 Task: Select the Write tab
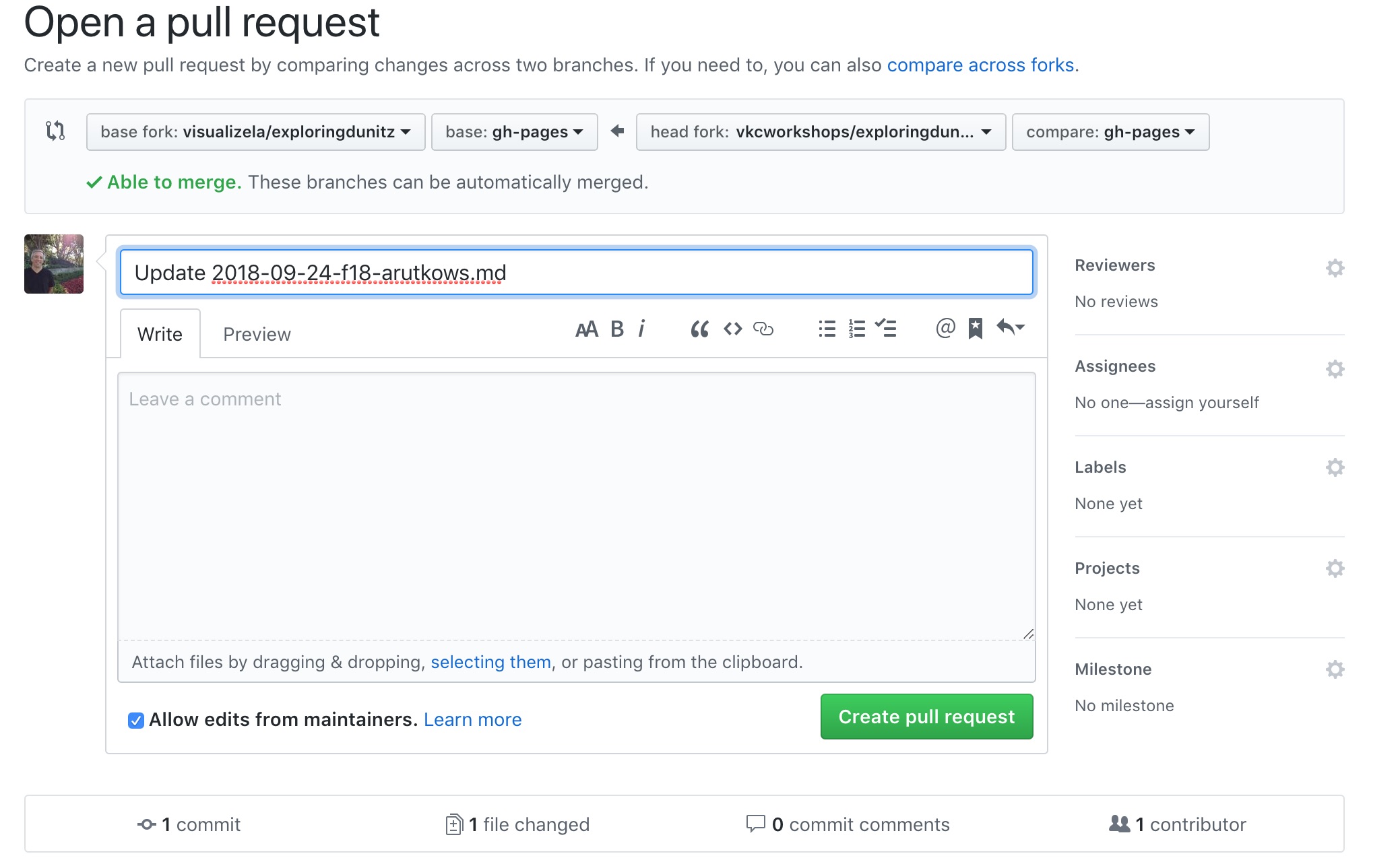click(160, 334)
